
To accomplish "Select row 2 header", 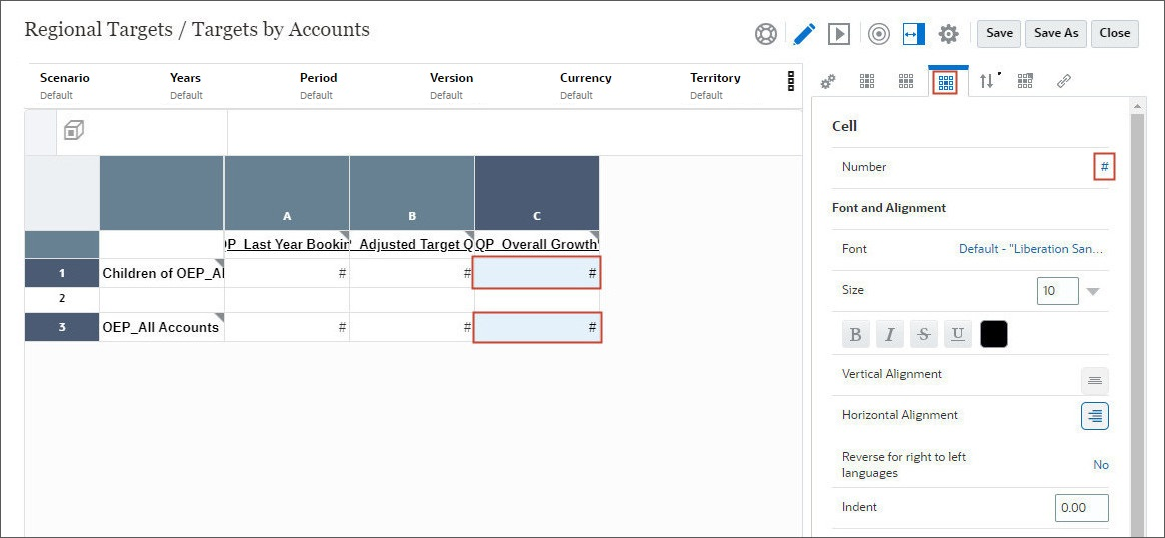I will coord(62,299).
